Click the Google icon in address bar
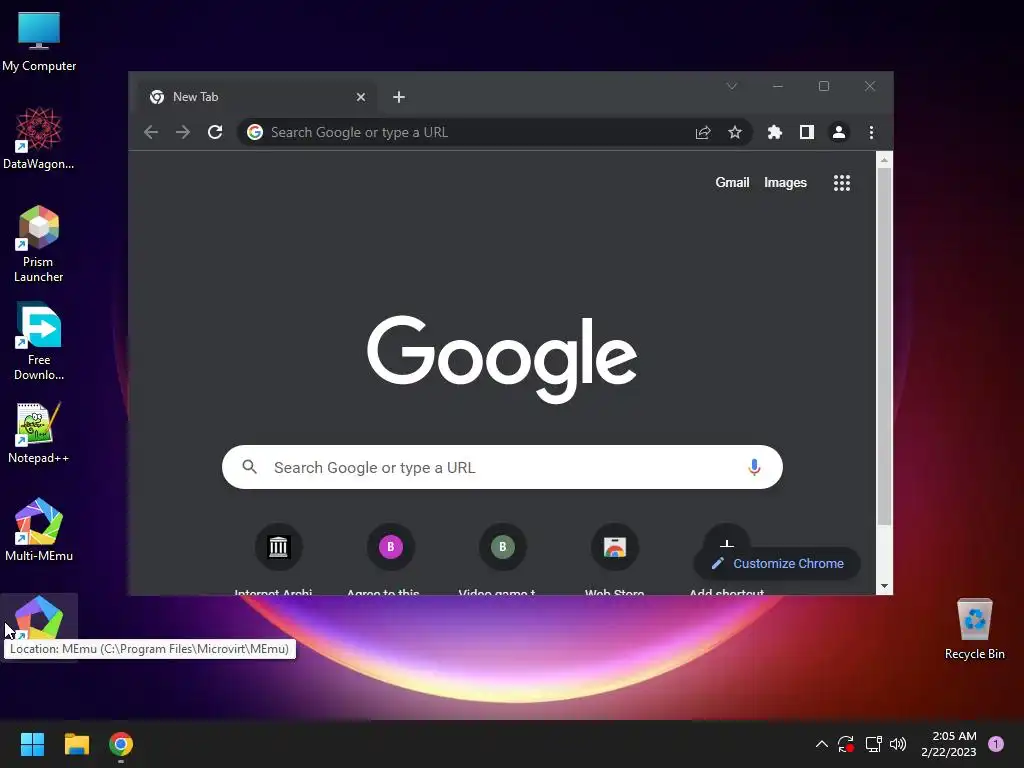1024x768 pixels. tap(255, 133)
